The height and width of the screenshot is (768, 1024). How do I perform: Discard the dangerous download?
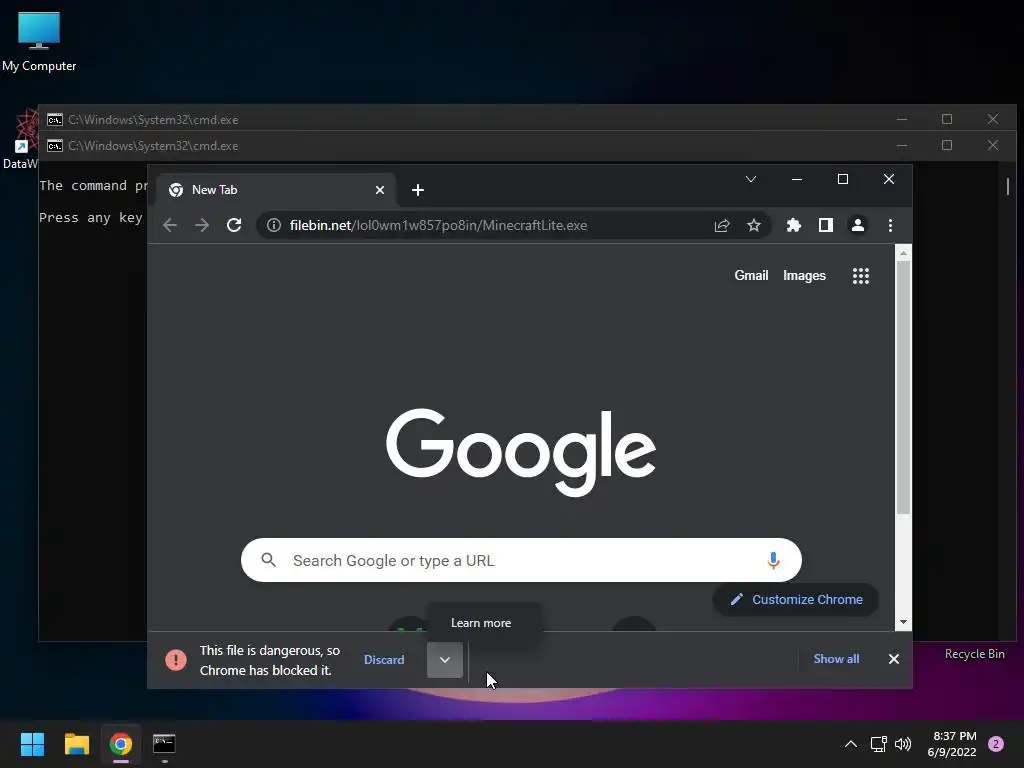point(384,660)
